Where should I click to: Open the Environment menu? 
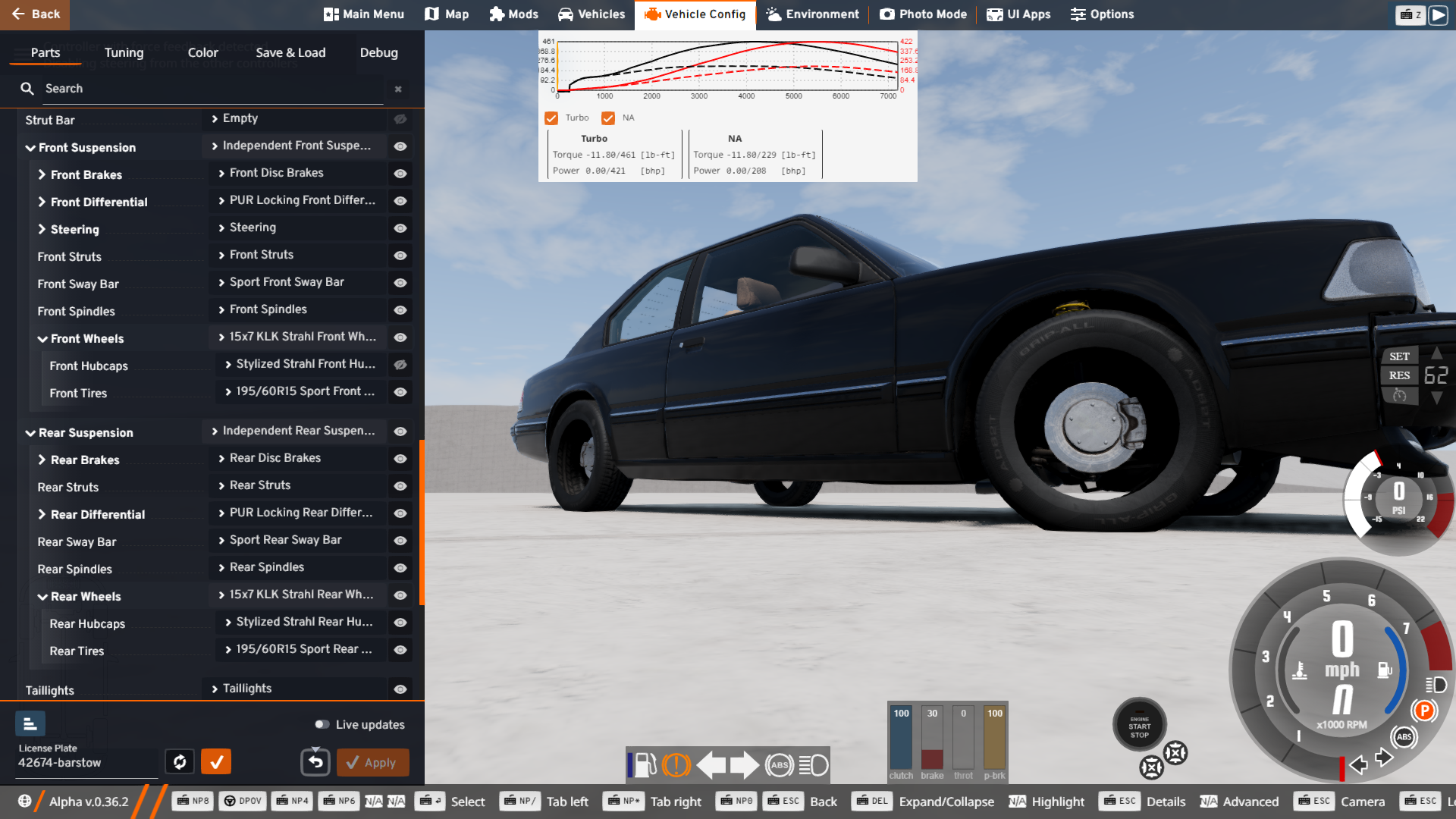[x=812, y=14]
